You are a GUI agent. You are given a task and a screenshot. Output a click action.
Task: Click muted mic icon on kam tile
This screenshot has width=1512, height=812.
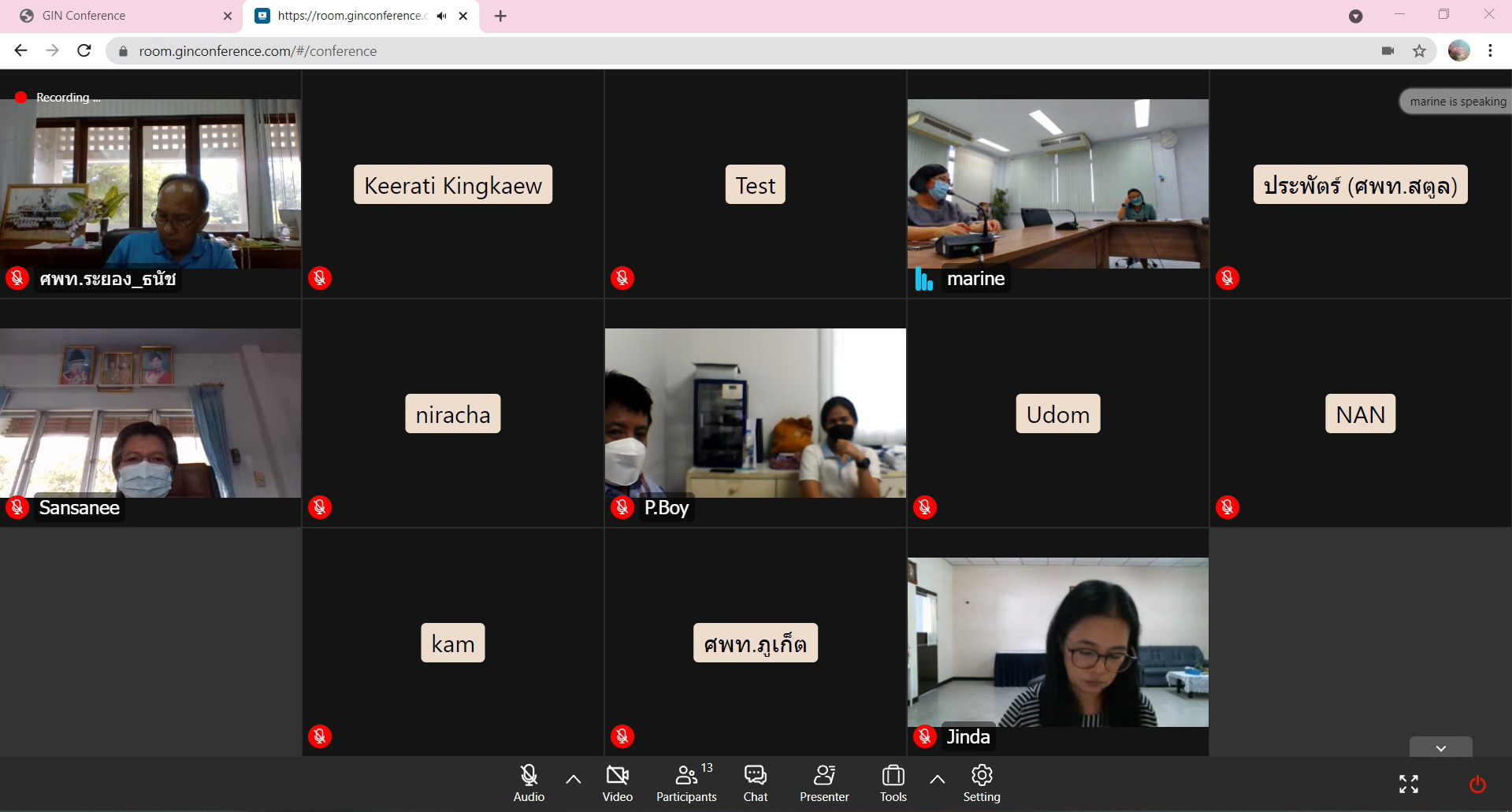[x=319, y=736]
